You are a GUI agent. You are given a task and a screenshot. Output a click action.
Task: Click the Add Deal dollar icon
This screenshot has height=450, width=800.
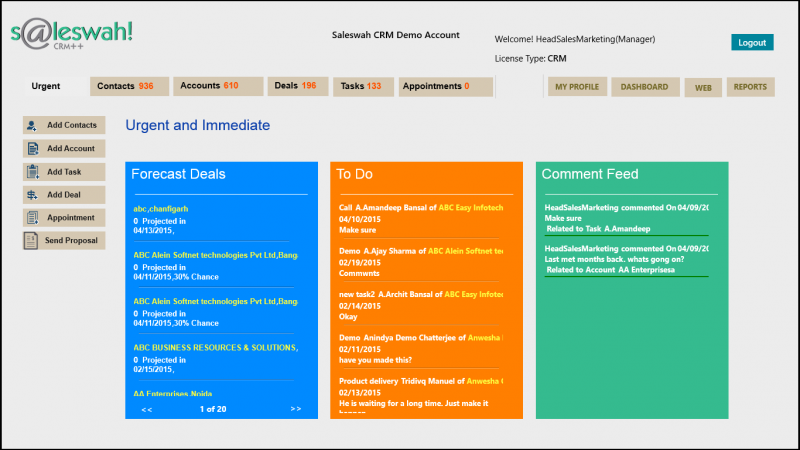[32, 195]
